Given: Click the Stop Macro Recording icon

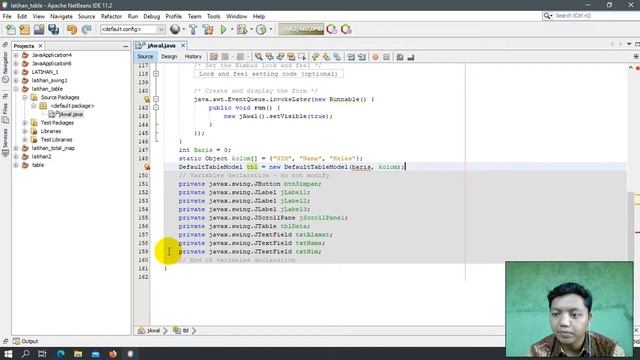Looking at the screenshot, I should [x=386, y=57].
